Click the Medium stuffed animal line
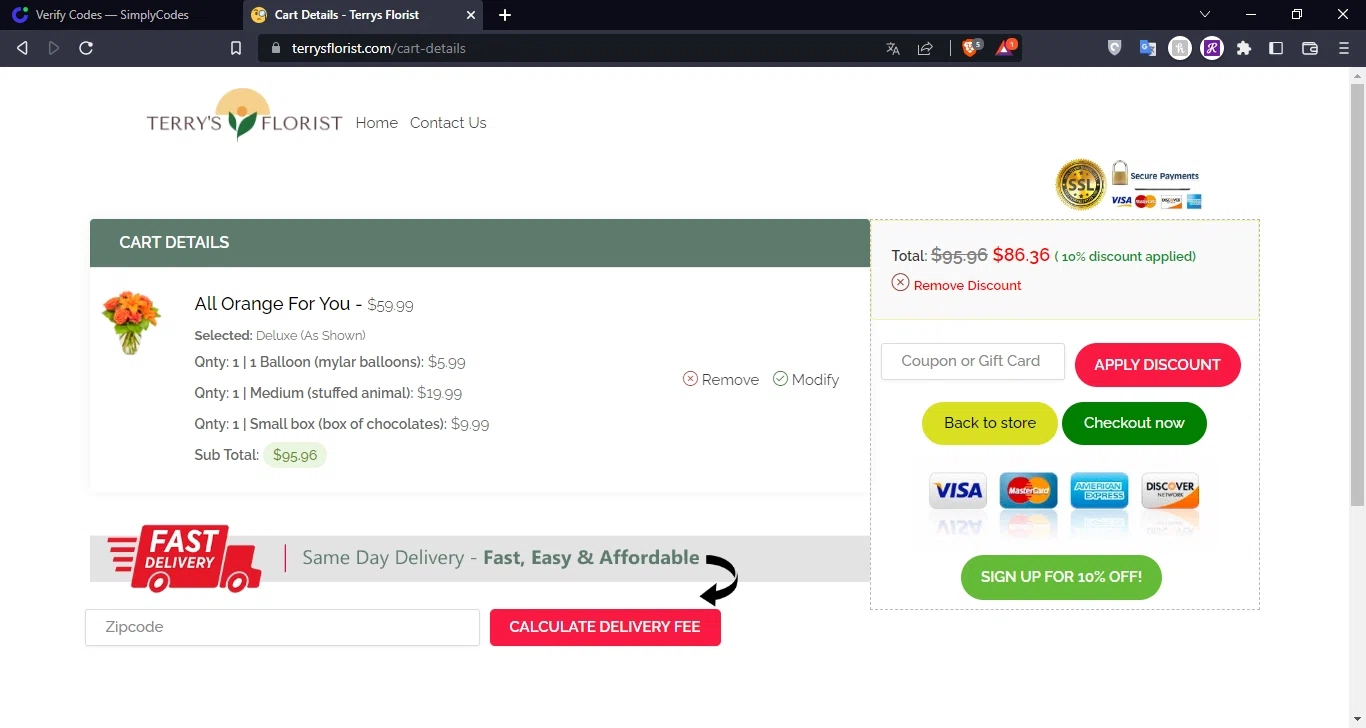The width and height of the screenshot is (1366, 728). [x=328, y=393]
